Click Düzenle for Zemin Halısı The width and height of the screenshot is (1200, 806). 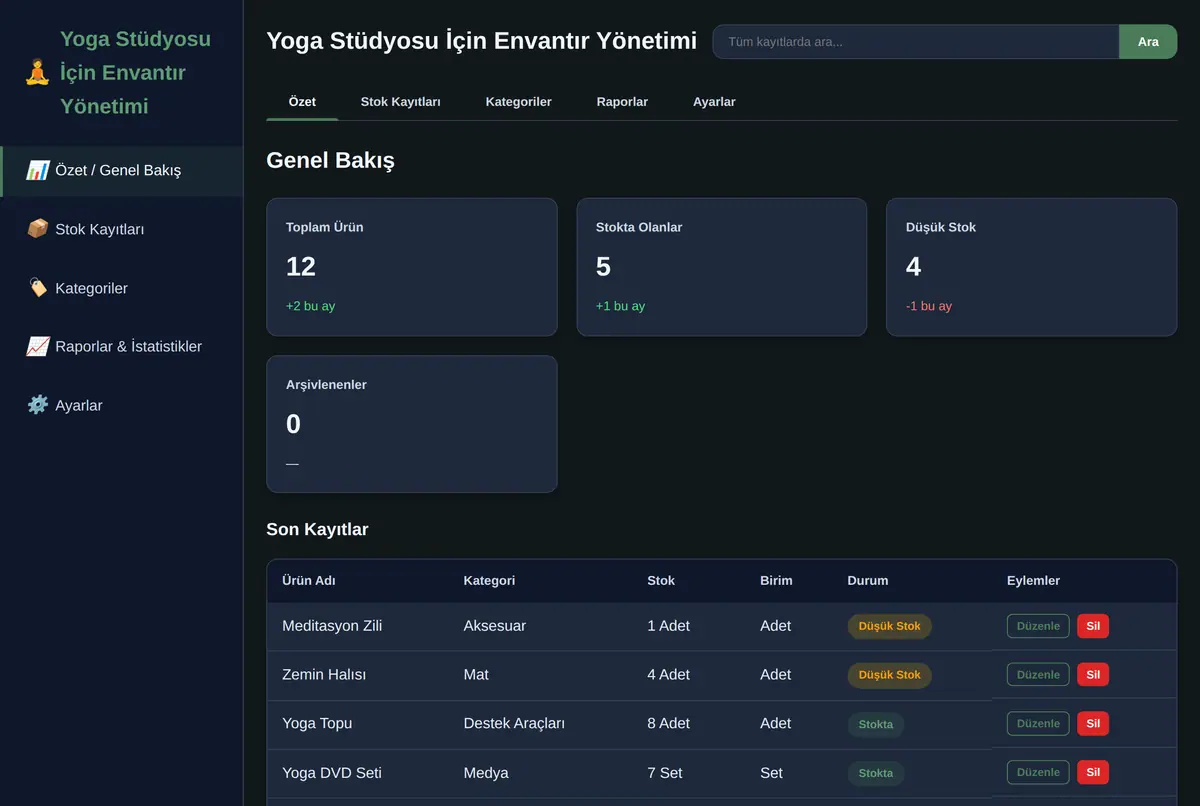[x=1038, y=675]
